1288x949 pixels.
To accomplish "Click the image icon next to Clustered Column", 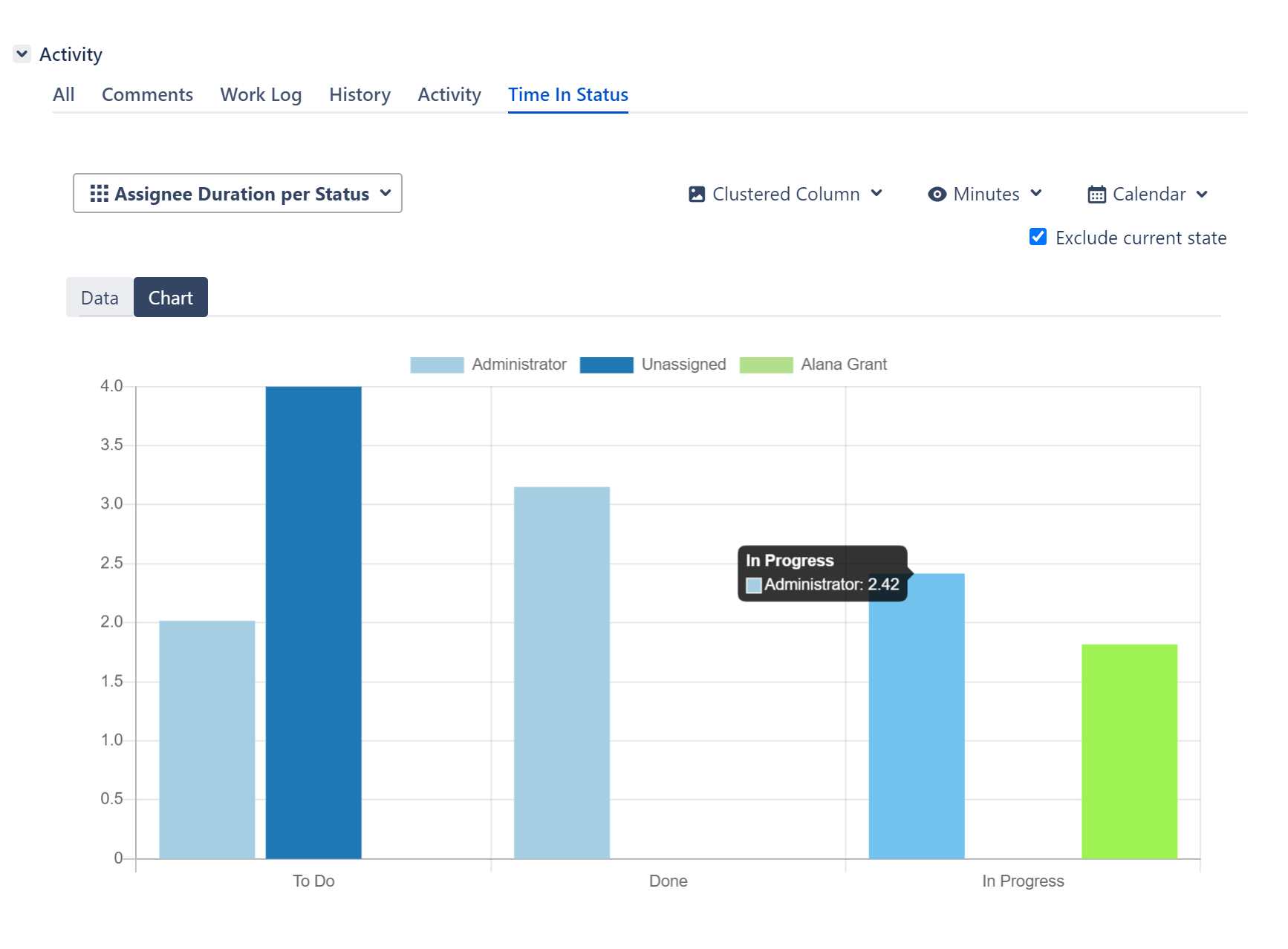I will pos(696,195).
